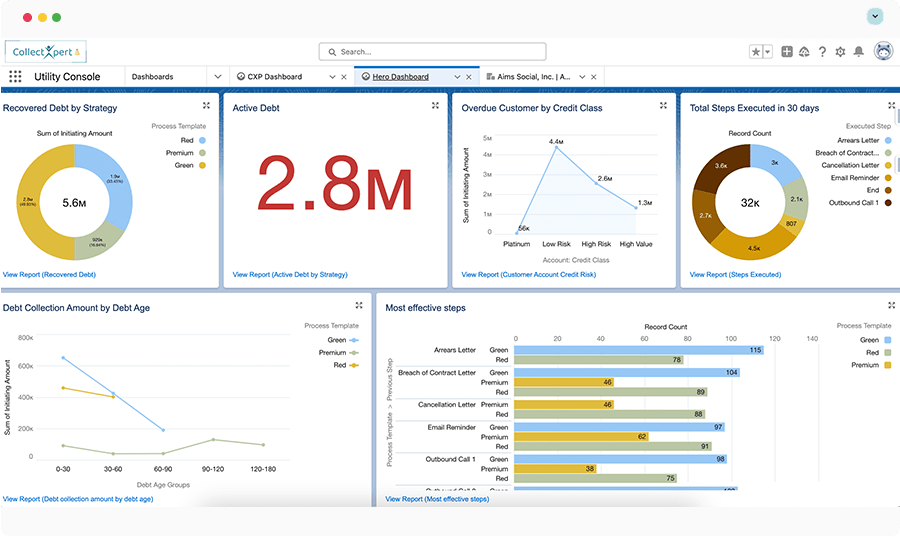Open the App Launcher grid icon

click(15, 77)
